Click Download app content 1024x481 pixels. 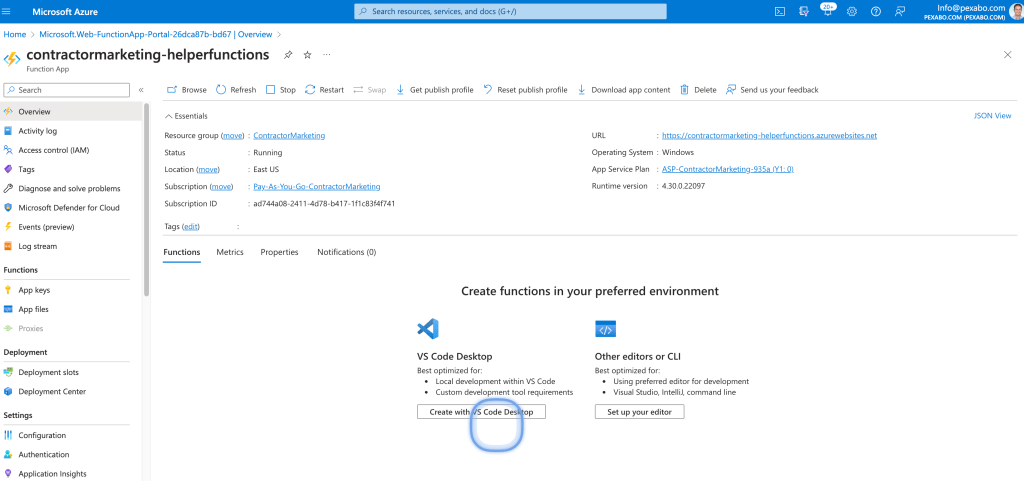[624, 90]
